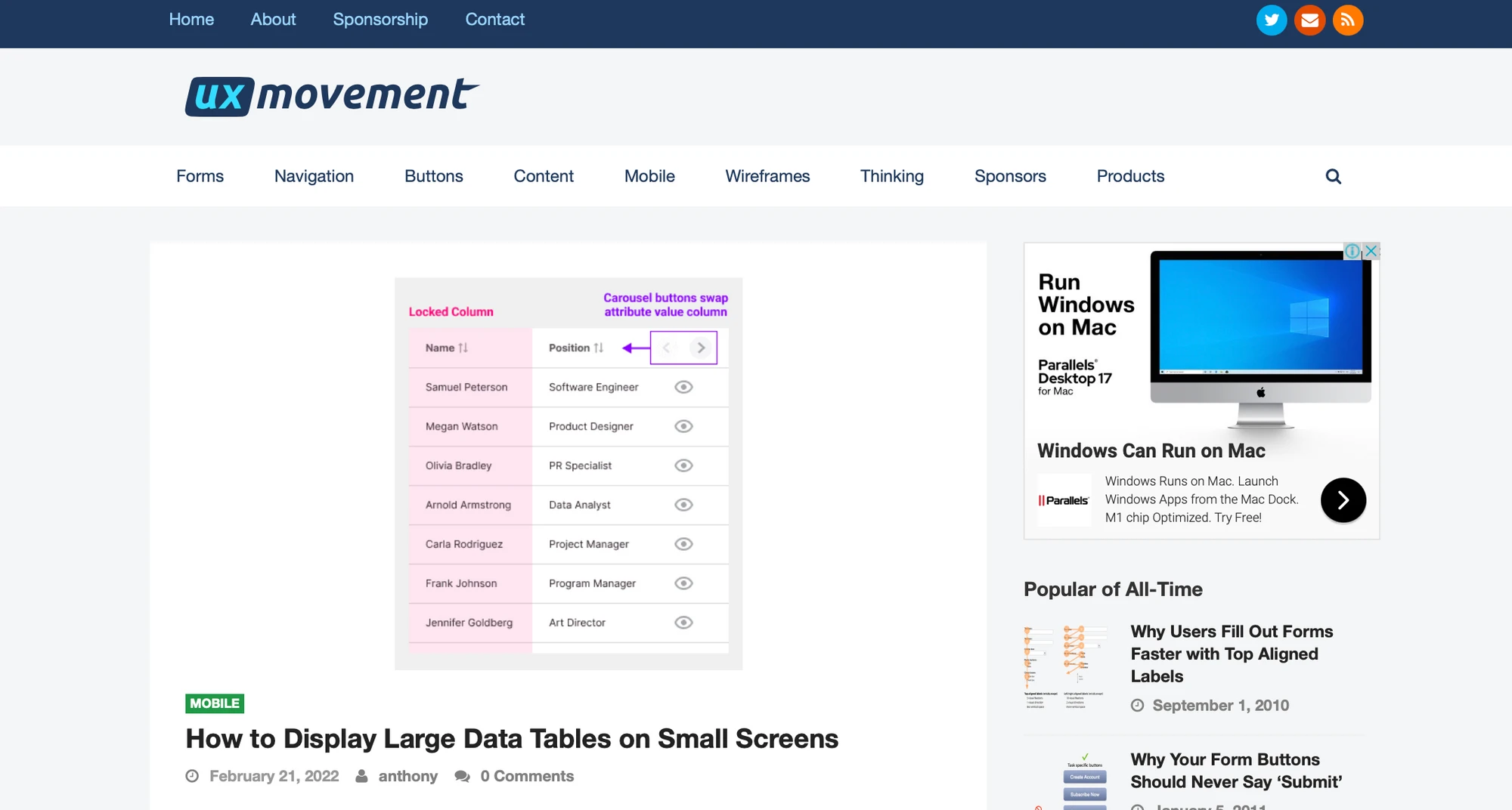Click the author link 'anthony'
This screenshot has width=1512, height=810.
pos(408,776)
